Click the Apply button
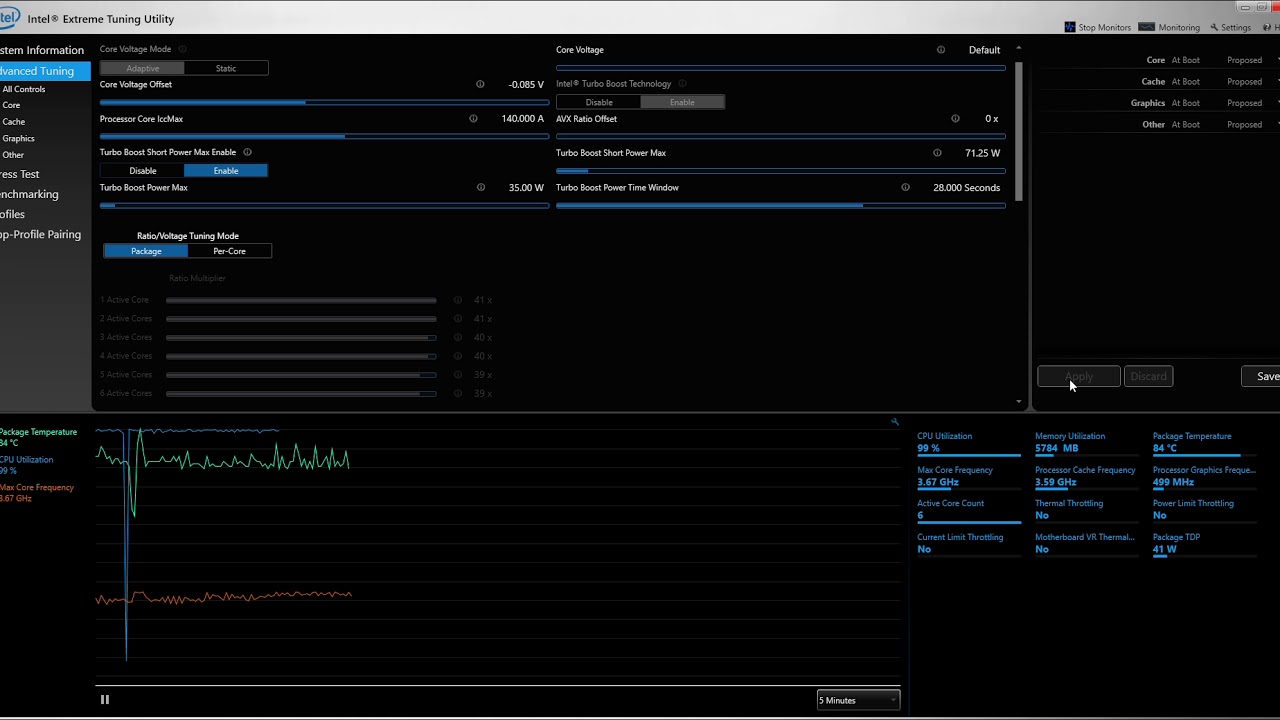 click(1079, 377)
